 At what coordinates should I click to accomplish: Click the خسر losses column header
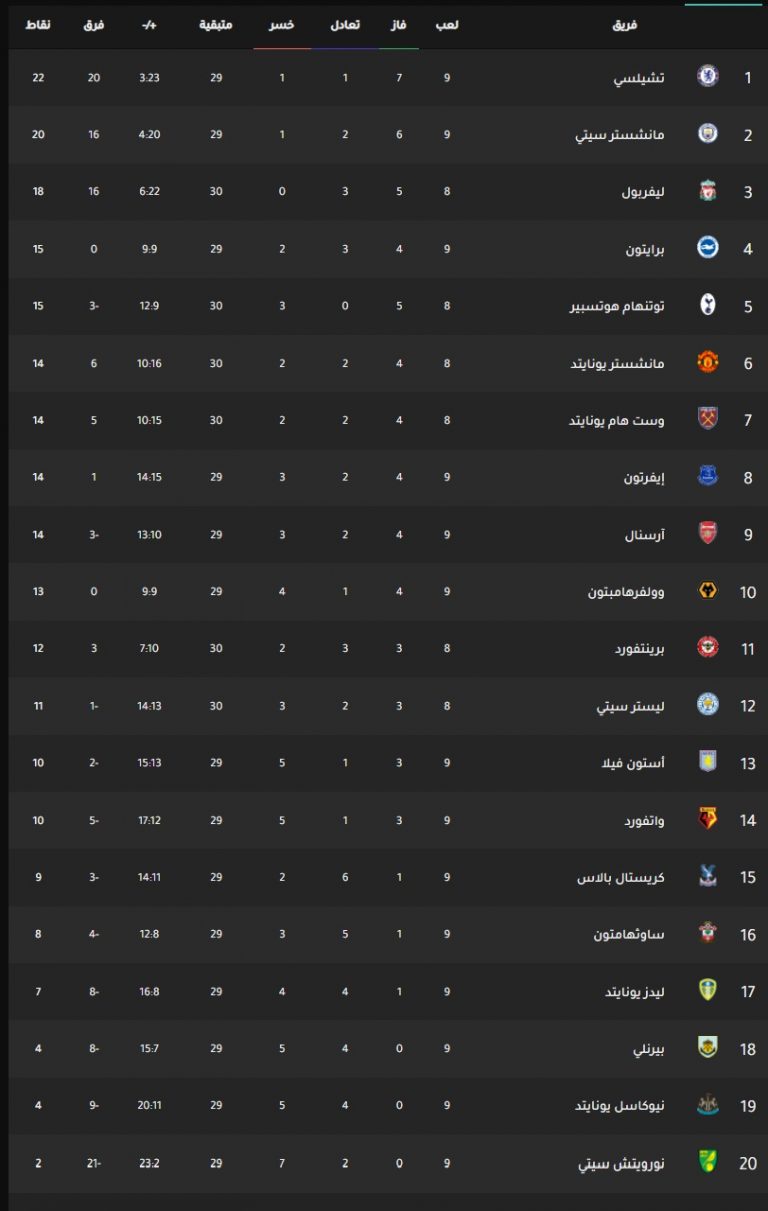[x=282, y=24]
